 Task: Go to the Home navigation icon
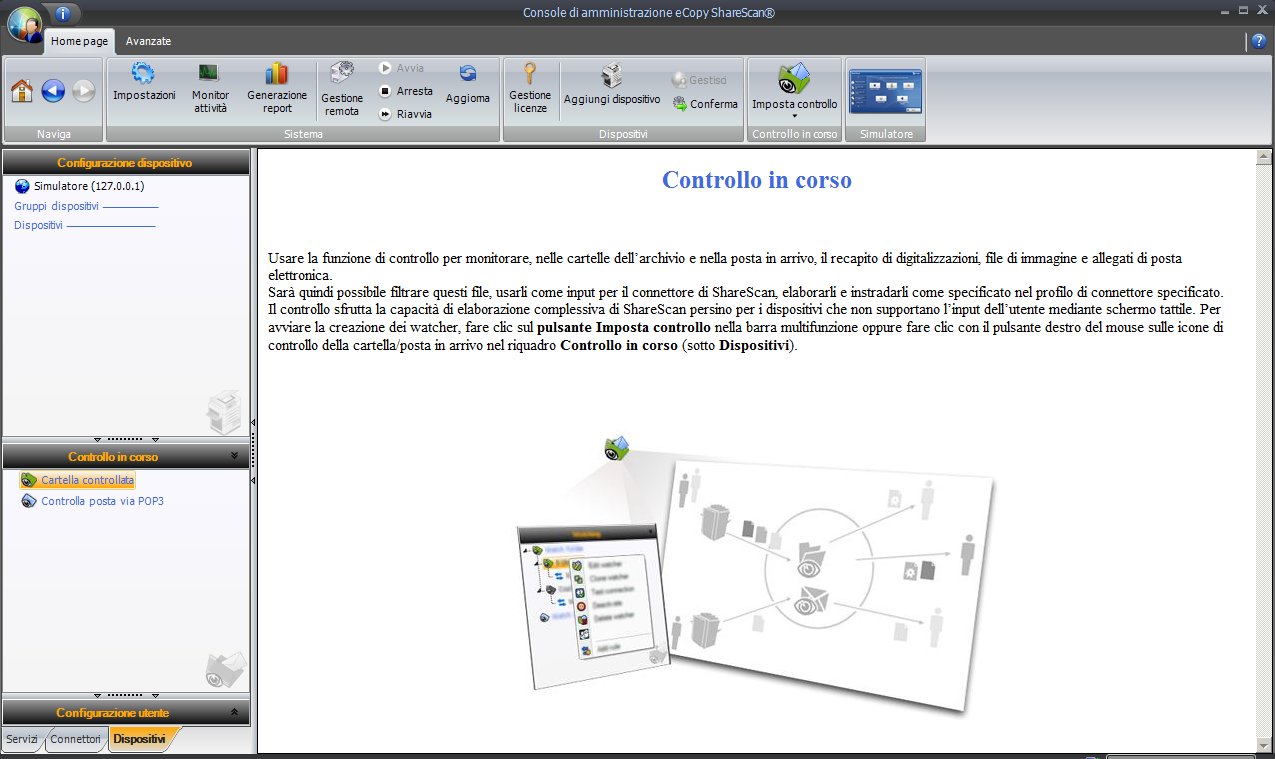(22, 91)
